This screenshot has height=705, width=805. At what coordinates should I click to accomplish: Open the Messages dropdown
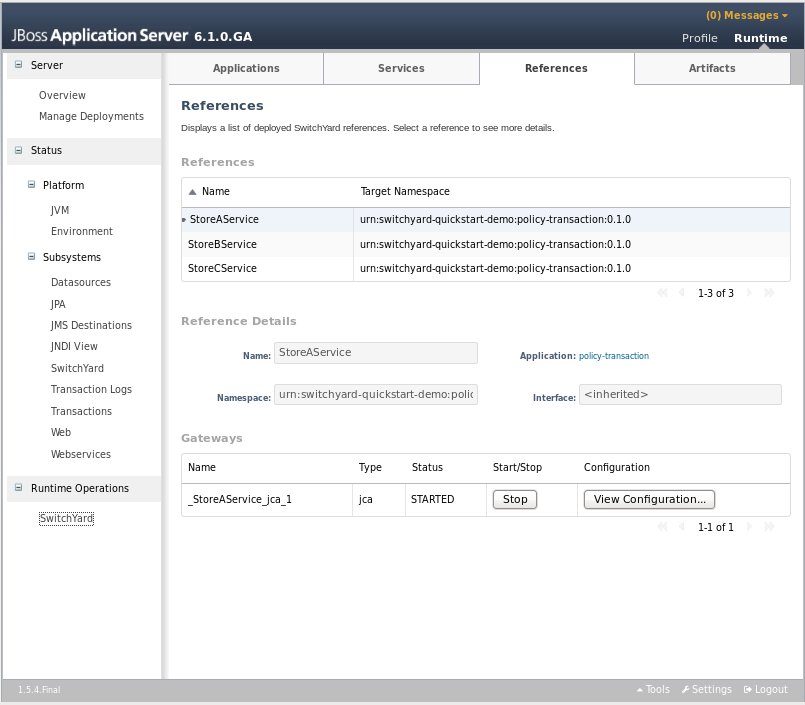(x=746, y=15)
